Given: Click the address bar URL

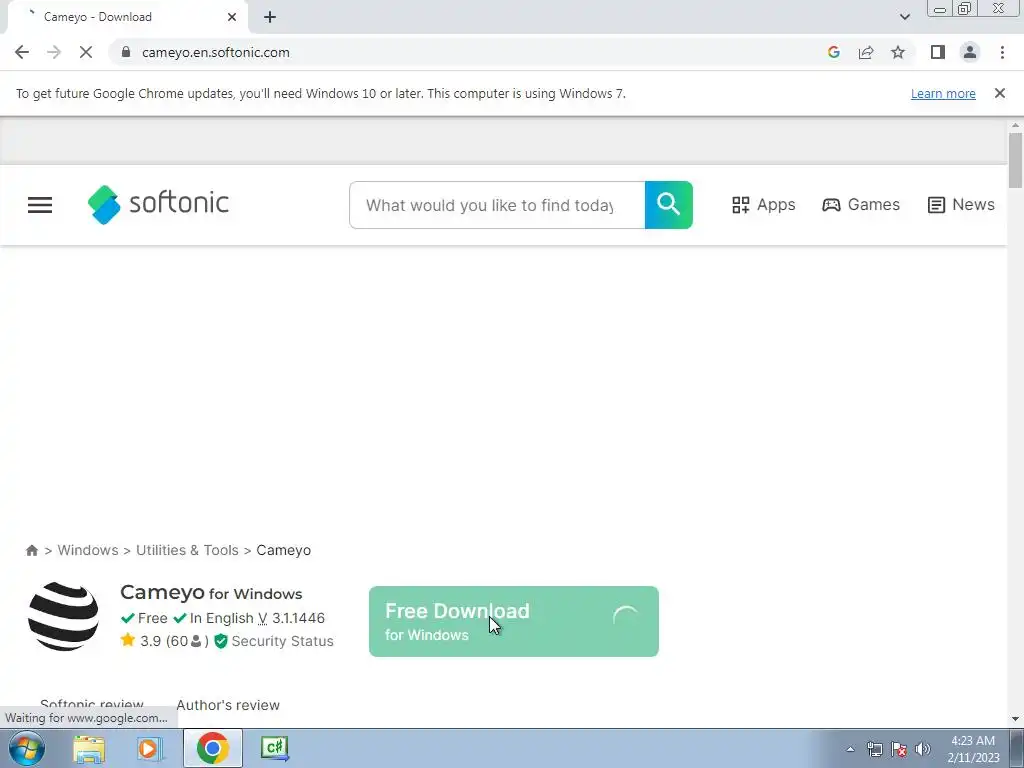Looking at the screenshot, I should pyautogui.click(x=216, y=52).
